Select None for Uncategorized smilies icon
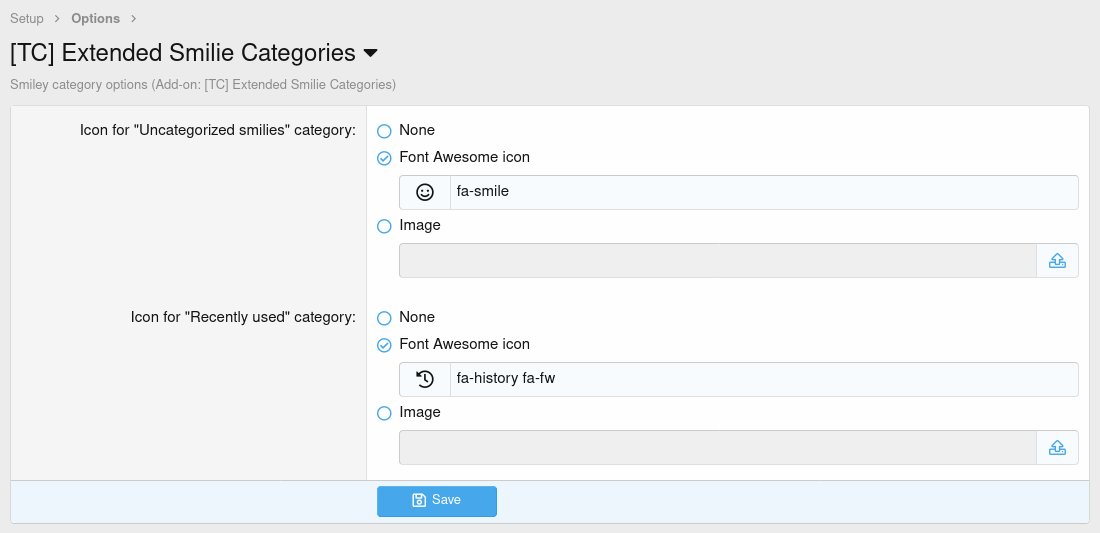The height and width of the screenshot is (533, 1100). [x=384, y=131]
